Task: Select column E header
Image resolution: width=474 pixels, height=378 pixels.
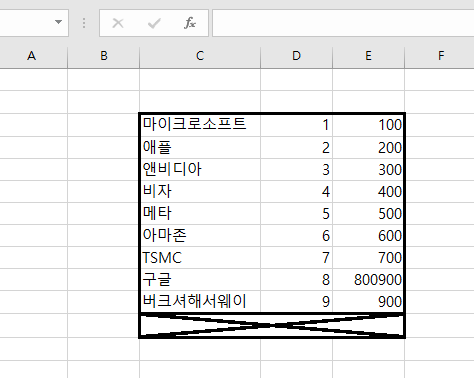Action: [x=368, y=56]
